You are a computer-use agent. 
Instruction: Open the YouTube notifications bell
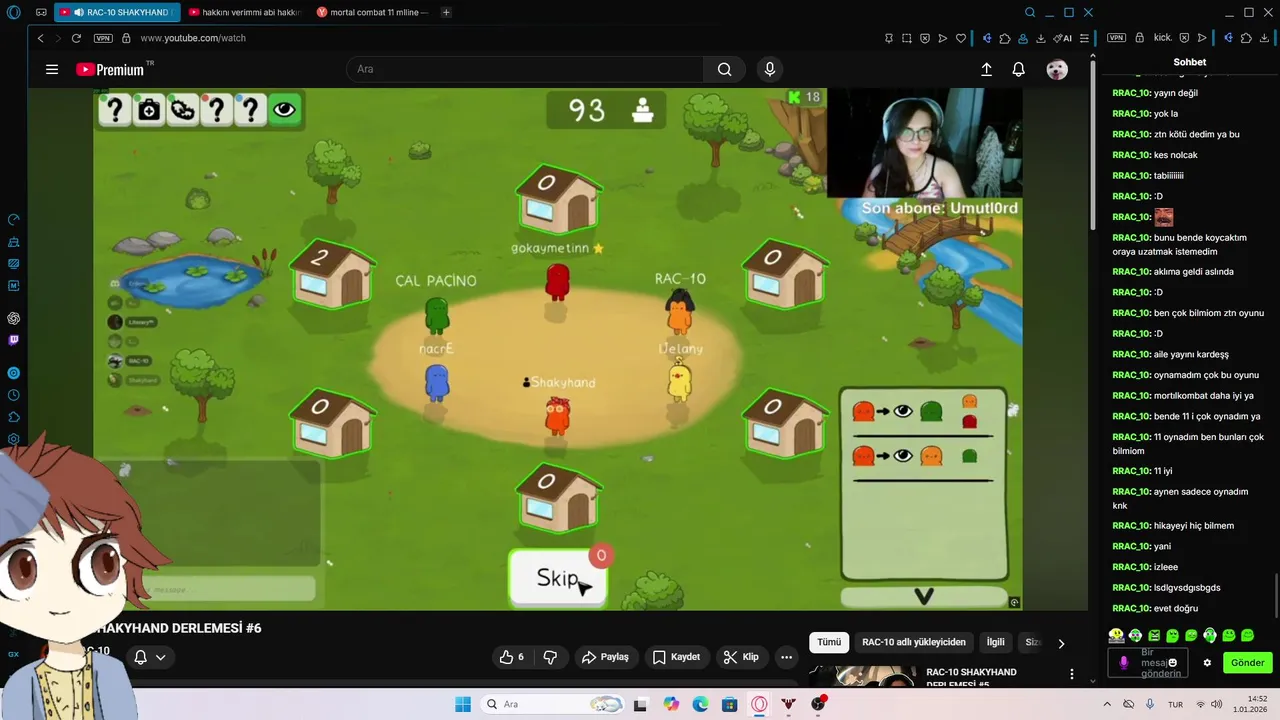pyautogui.click(x=1018, y=69)
